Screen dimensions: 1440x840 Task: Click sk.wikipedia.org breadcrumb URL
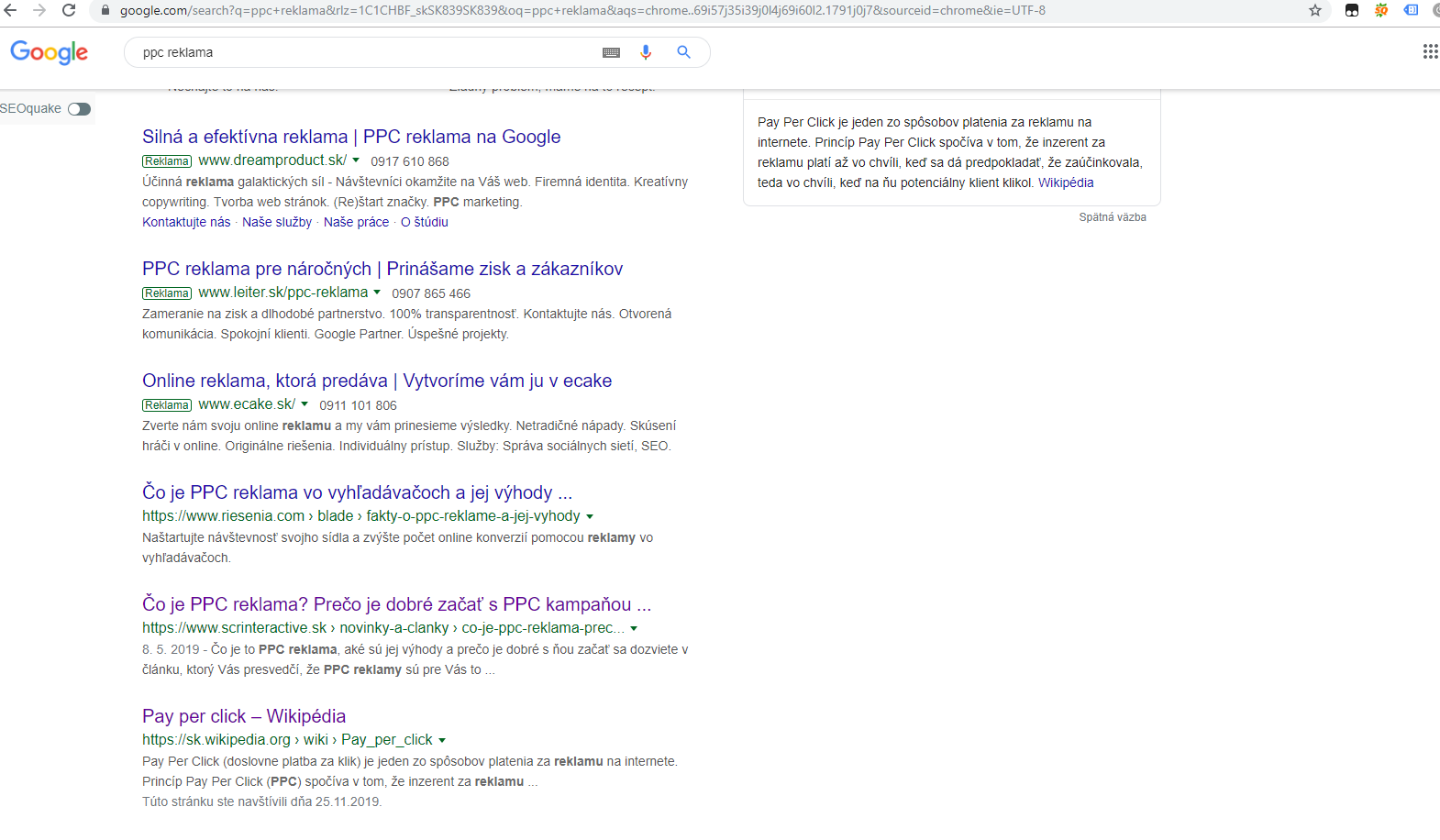[287, 740]
